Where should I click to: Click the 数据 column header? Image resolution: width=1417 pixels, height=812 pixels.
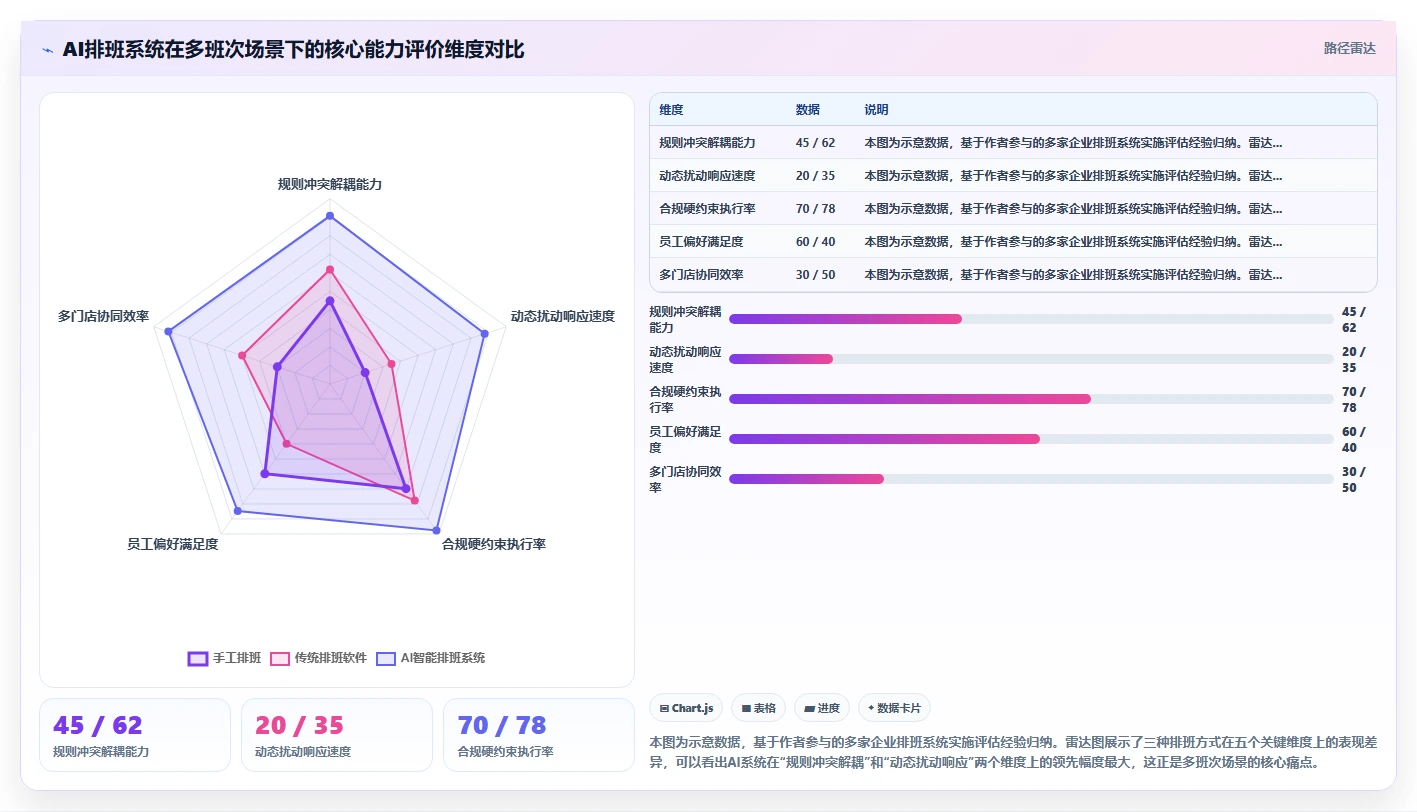(808, 110)
